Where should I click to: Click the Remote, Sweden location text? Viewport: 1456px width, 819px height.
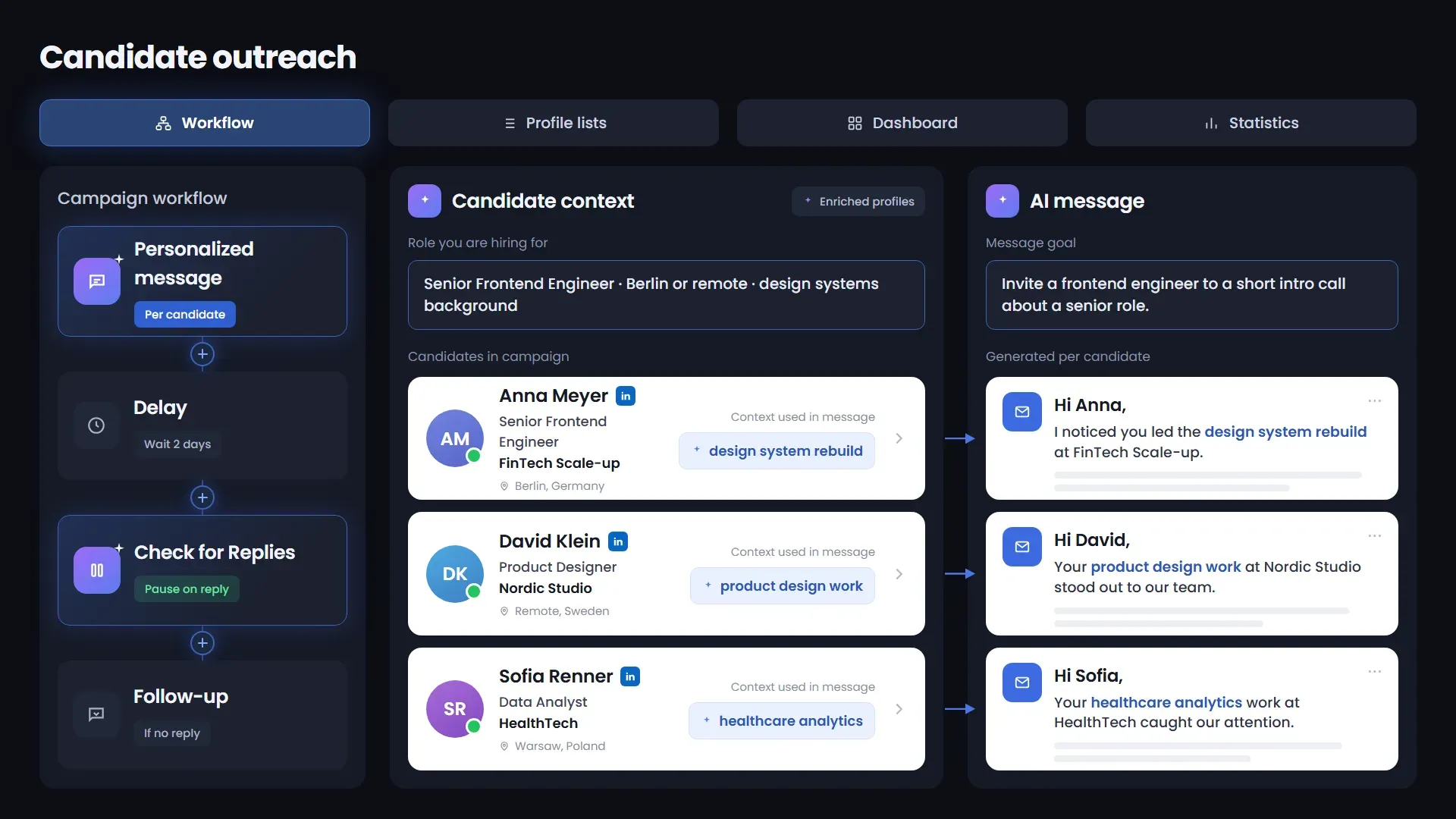pyautogui.click(x=562, y=611)
